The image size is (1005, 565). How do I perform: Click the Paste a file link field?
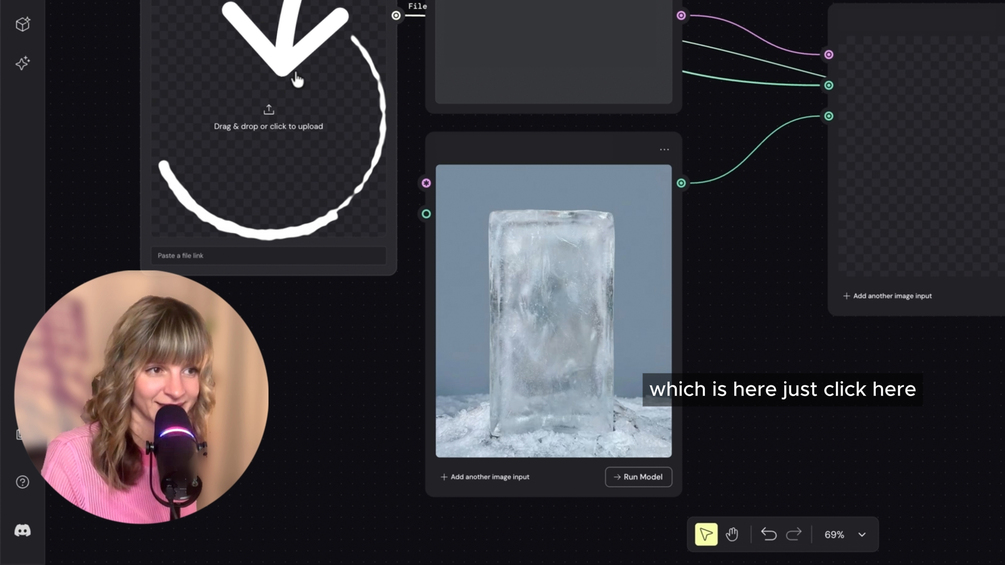coord(269,256)
